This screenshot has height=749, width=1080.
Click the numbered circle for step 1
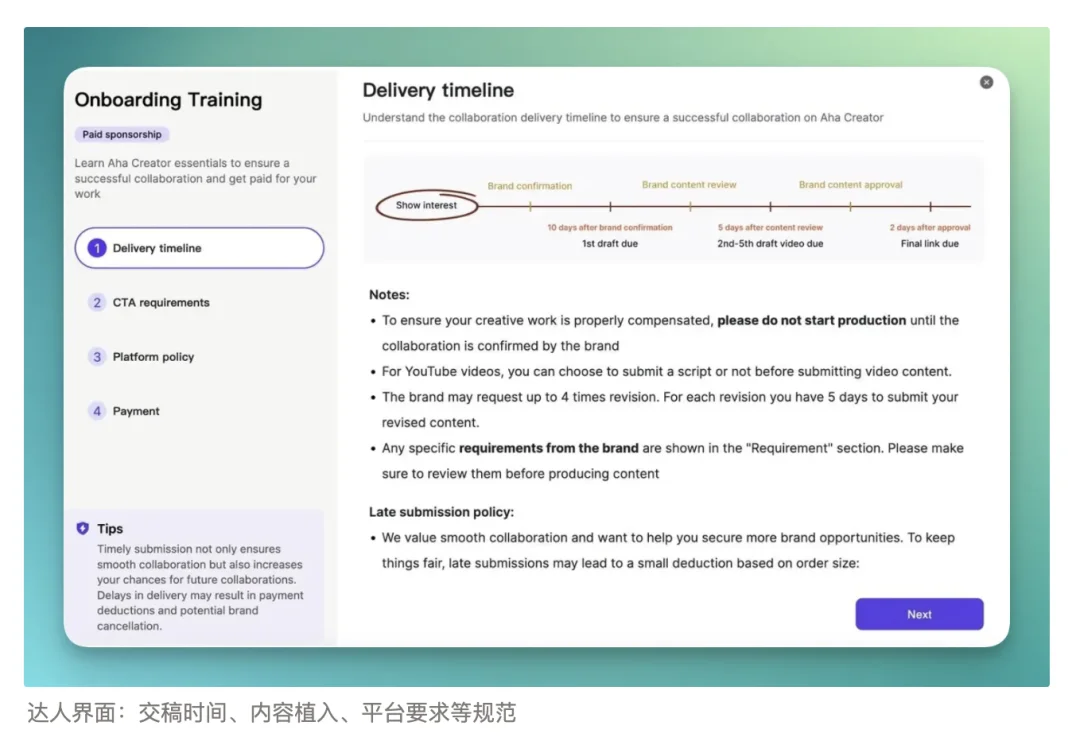point(97,247)
